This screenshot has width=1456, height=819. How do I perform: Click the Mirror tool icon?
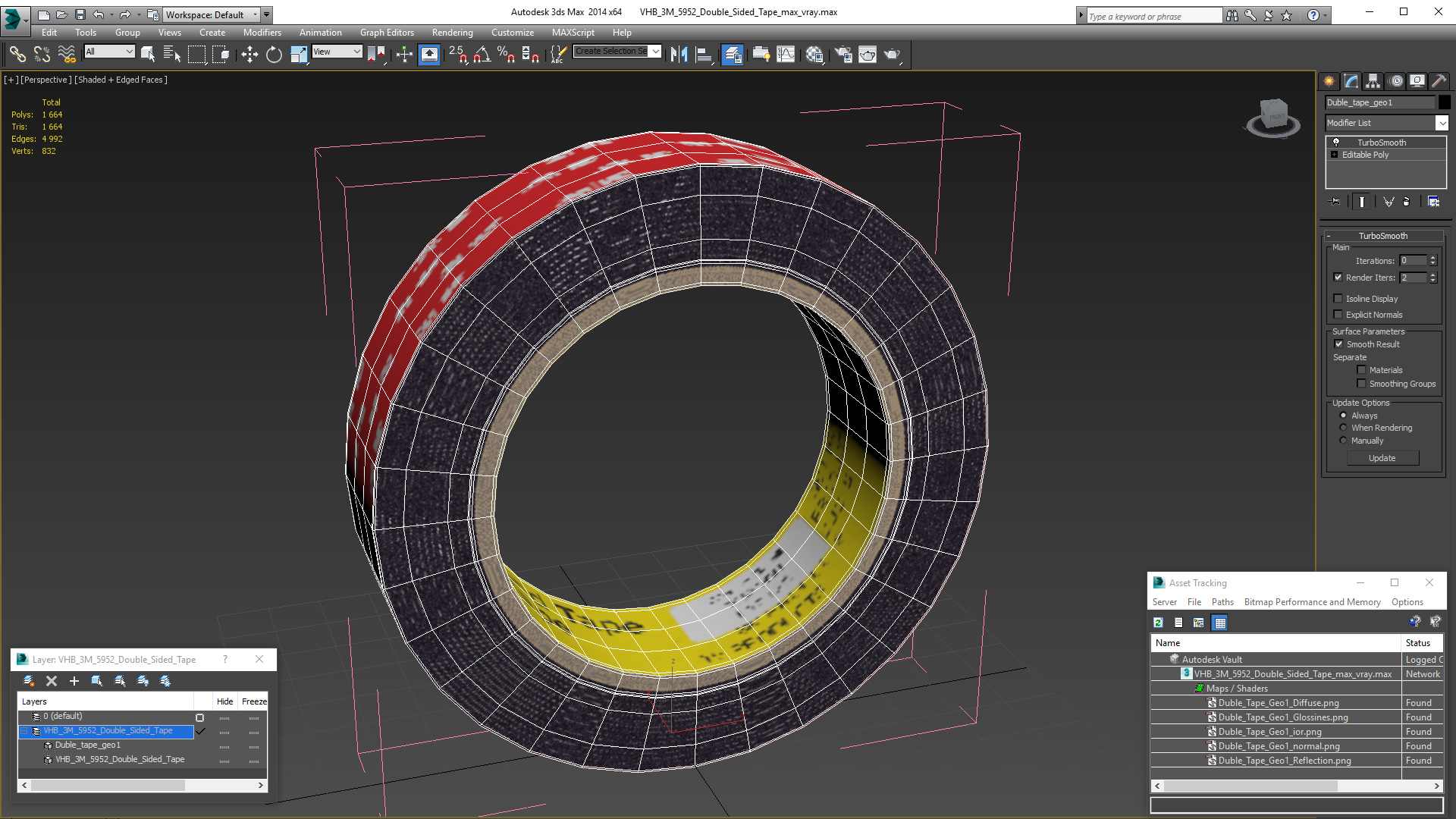[x=679, y=54]
